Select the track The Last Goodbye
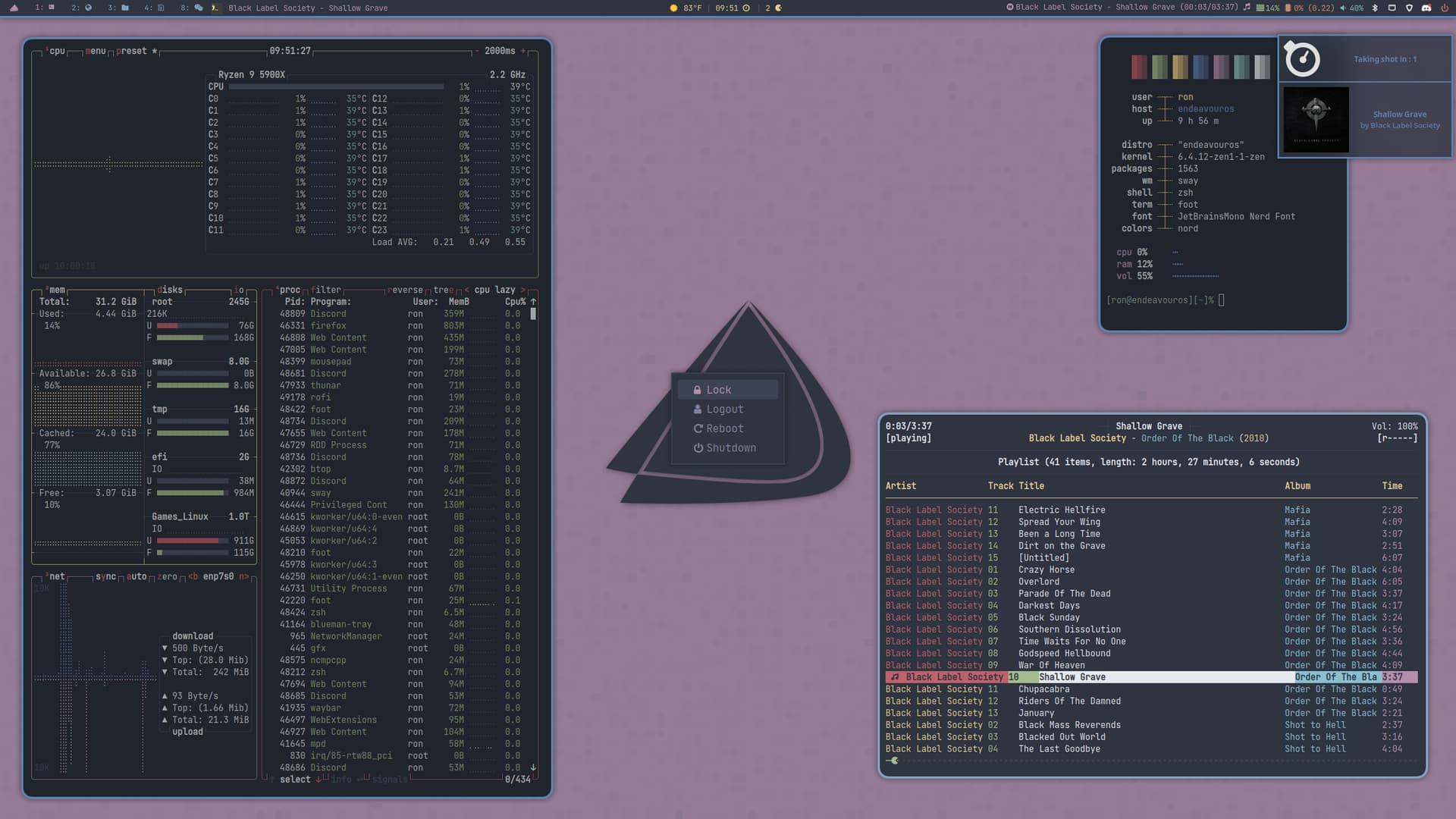1456x819 pixels. [1151, 749]
